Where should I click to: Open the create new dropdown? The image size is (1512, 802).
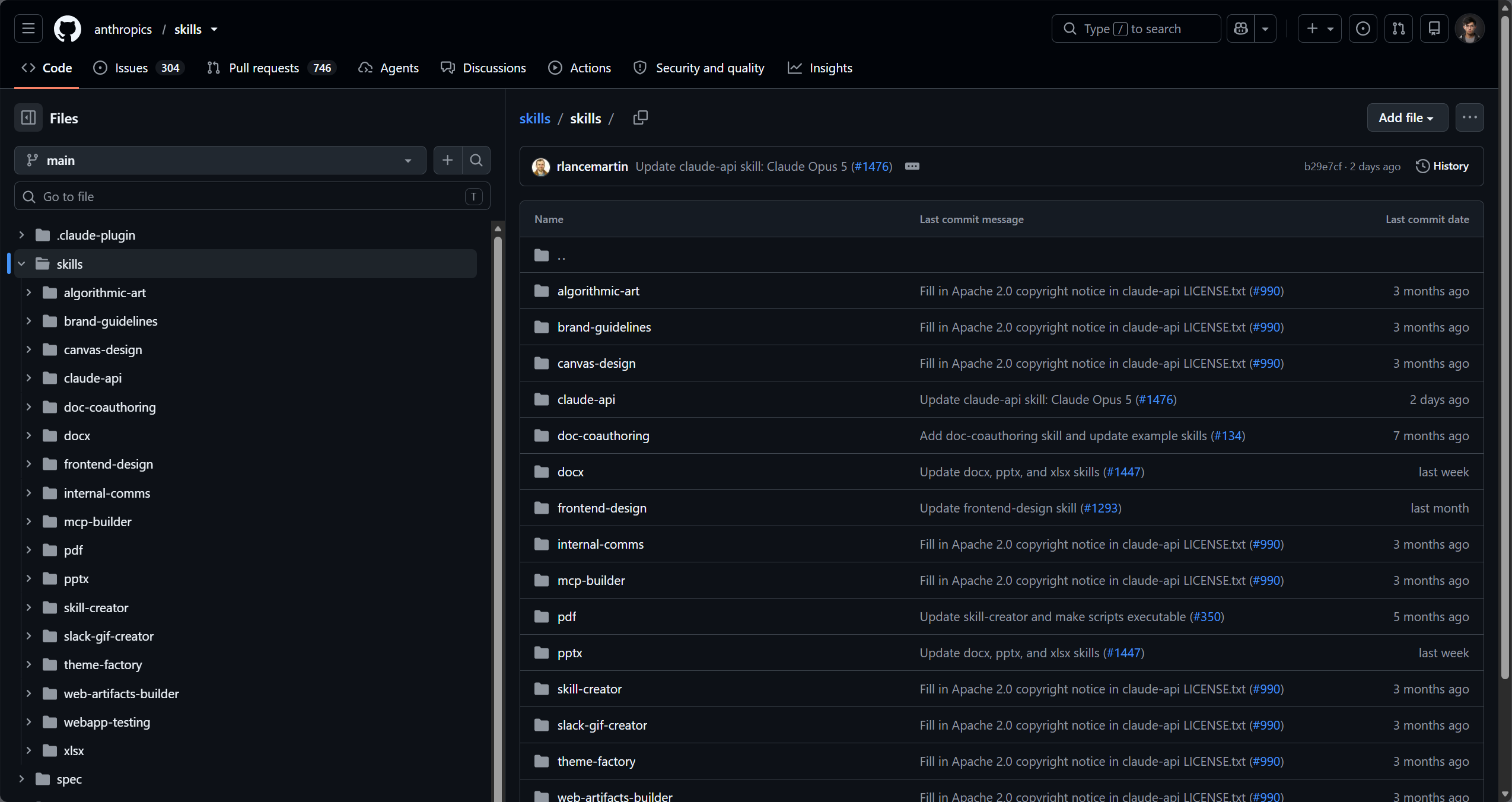pos(1320,28)
